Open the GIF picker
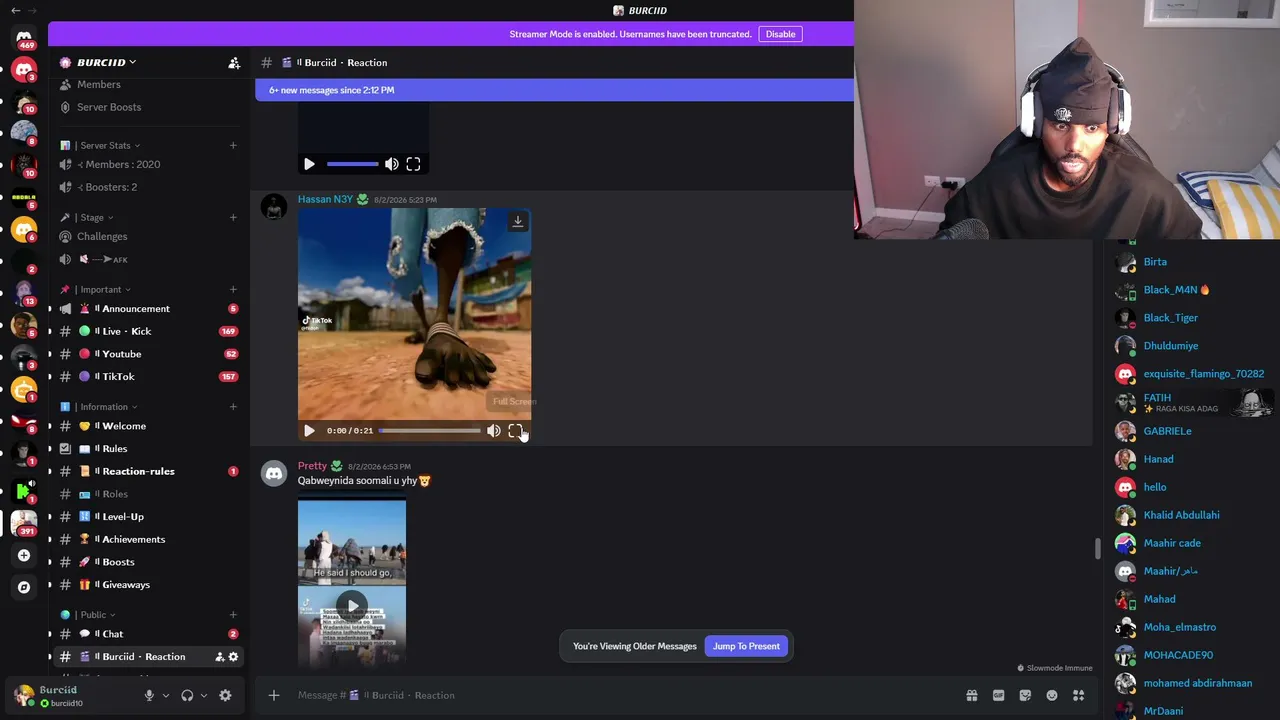Viewport: 1280px width, 720px height. tap(998, 695)
